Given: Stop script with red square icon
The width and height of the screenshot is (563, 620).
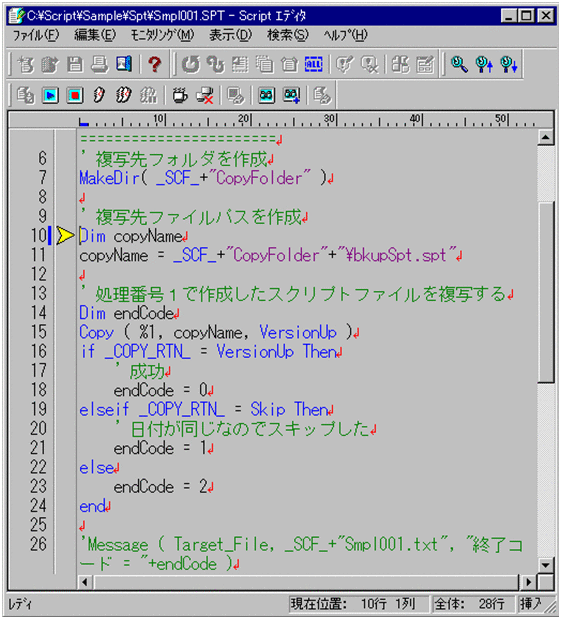Looking at the screenshot, I should click(75, 95).
